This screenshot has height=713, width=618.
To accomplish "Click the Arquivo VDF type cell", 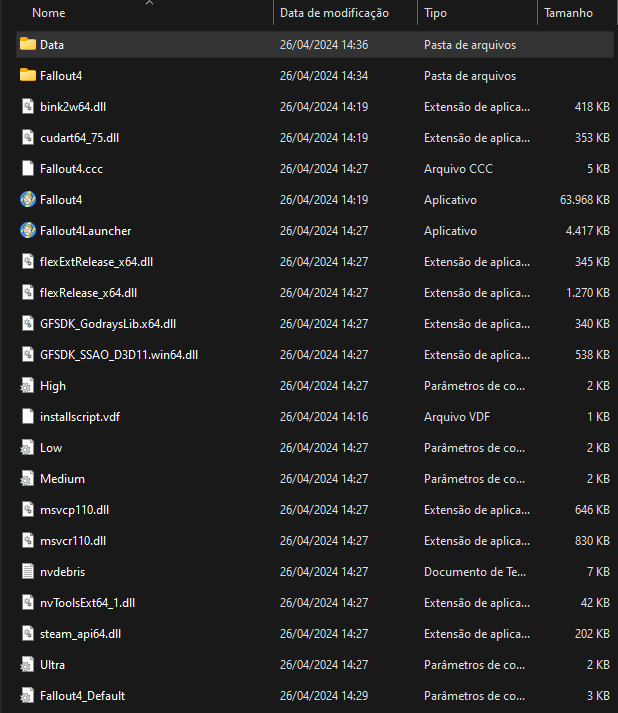I will coord(457,417).
